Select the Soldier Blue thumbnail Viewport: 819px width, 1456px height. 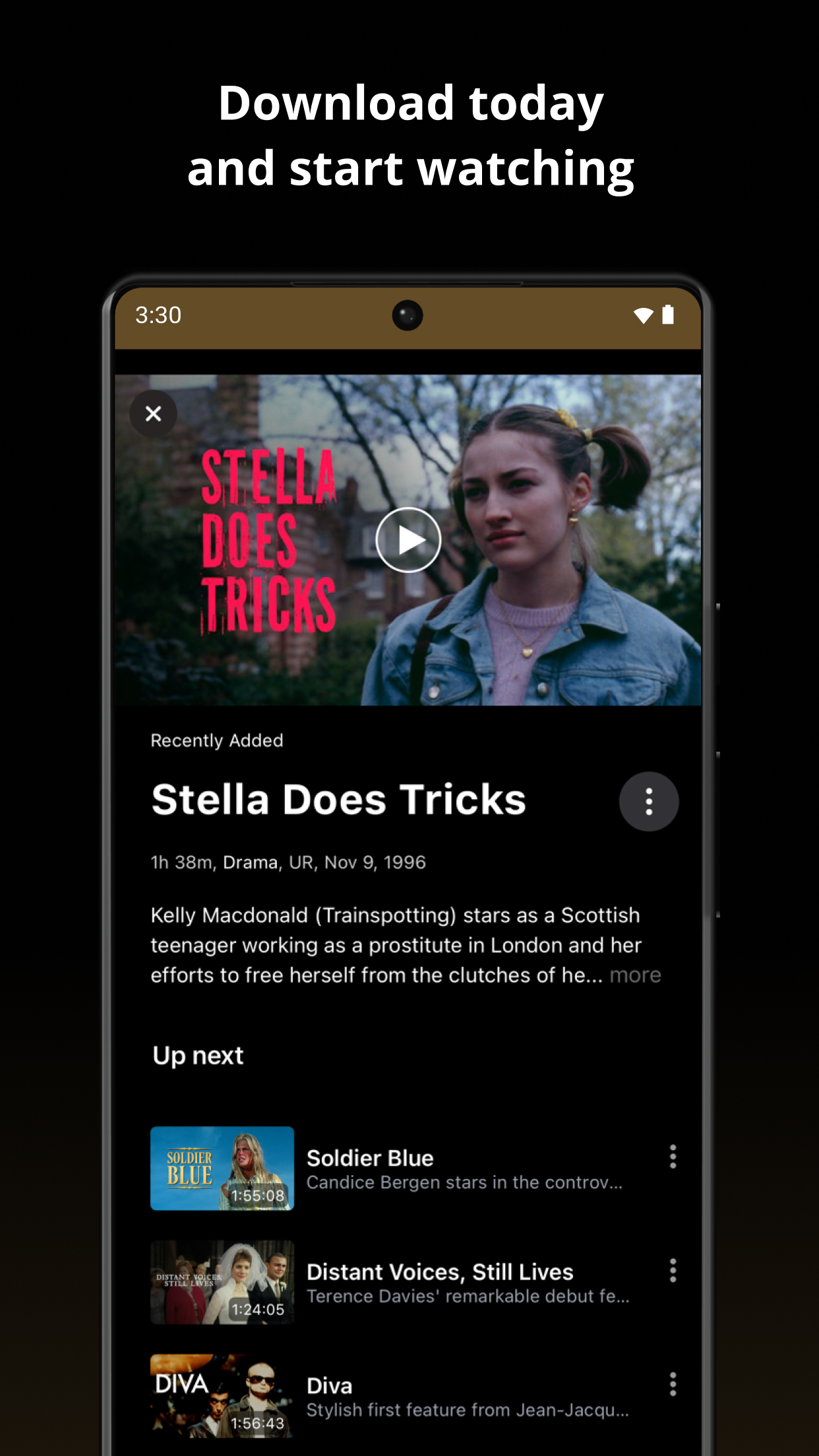coord(222,1168)
